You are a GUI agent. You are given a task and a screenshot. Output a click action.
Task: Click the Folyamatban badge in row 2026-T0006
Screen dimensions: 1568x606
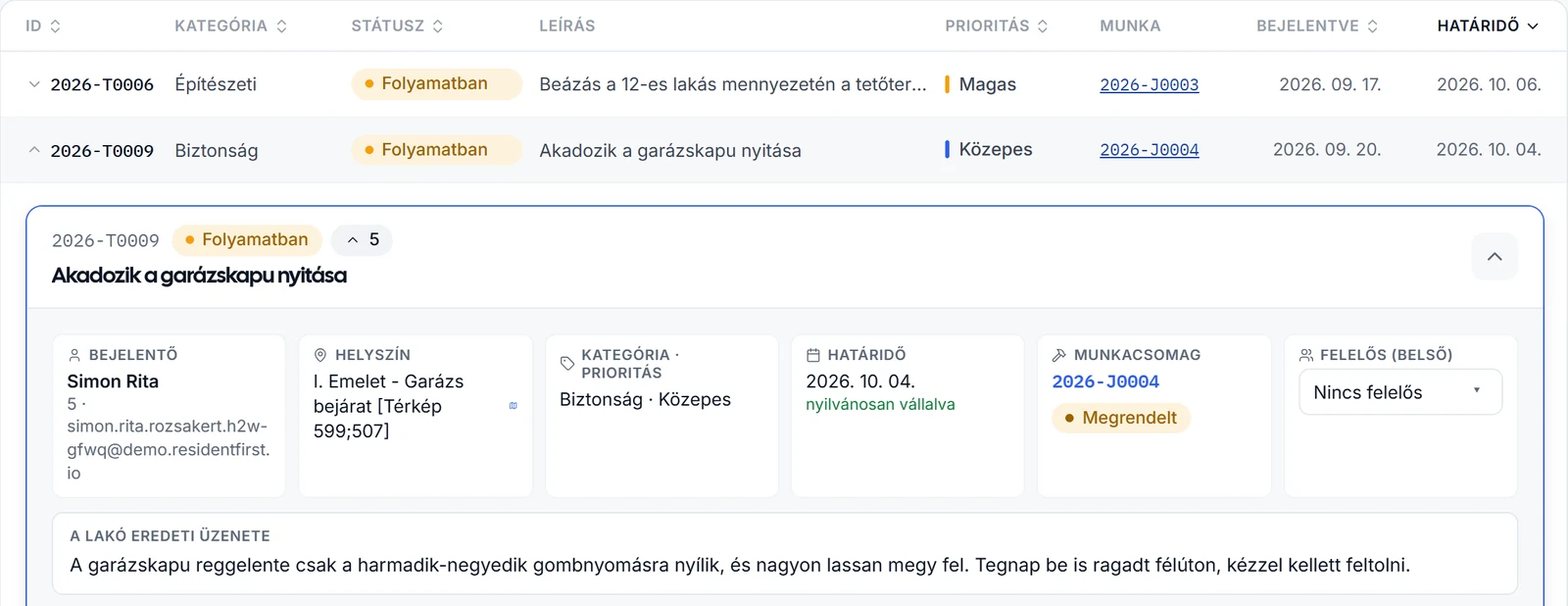click(x=436, y=83)
